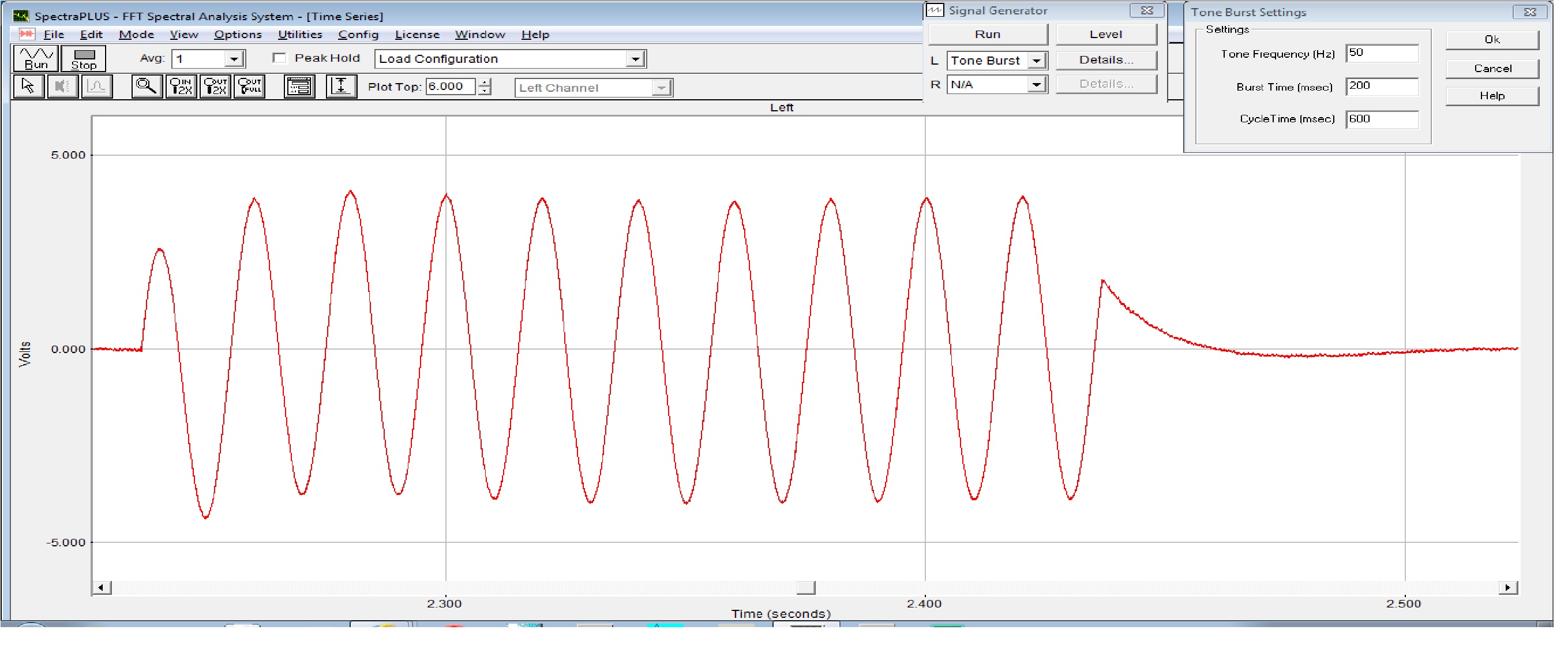1568x645 pixels.
Task: Select the arrow pointer tool
Action: [28, 87]
